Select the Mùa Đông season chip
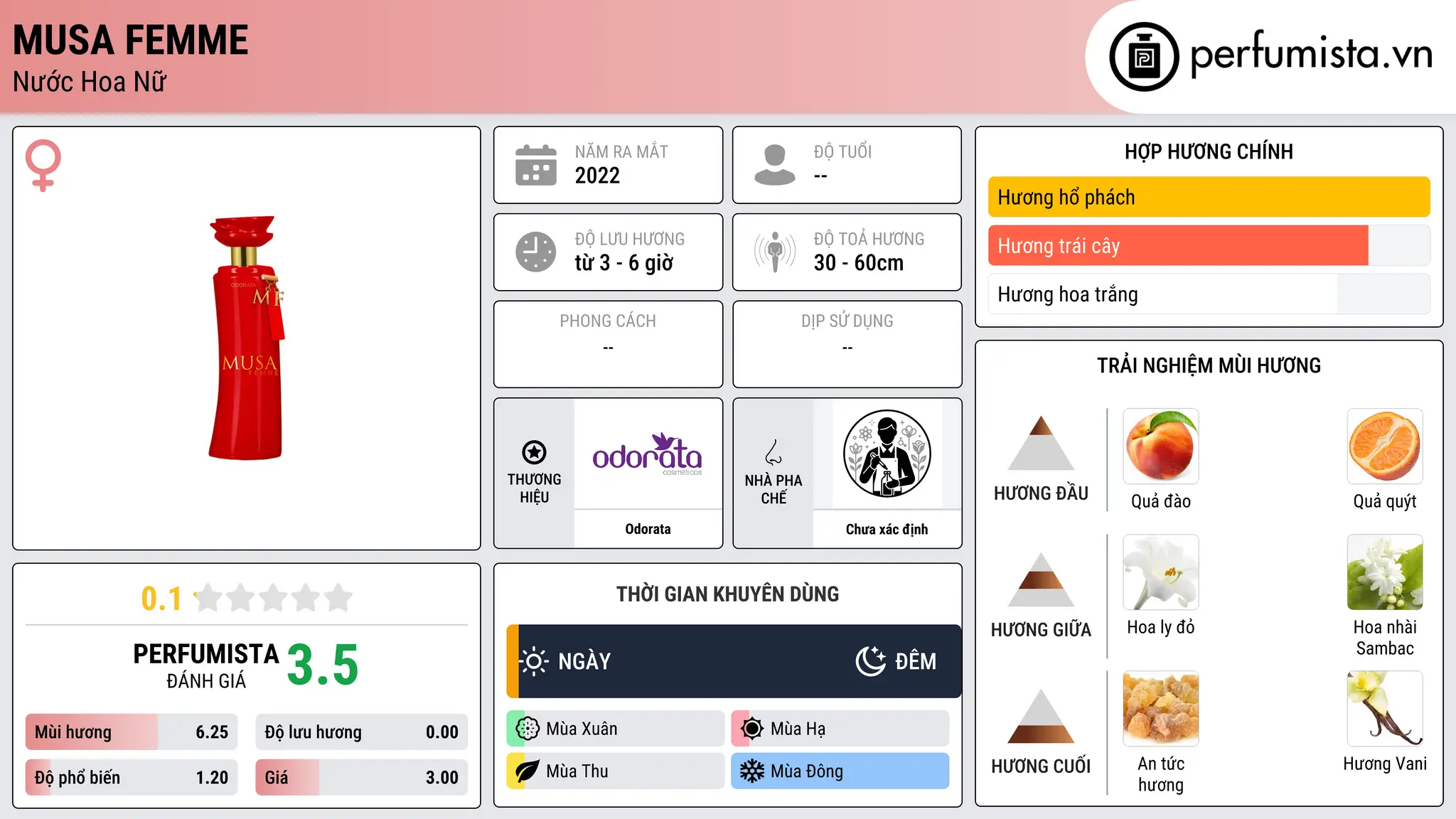 pyautogui.click(x=840, y=771)
